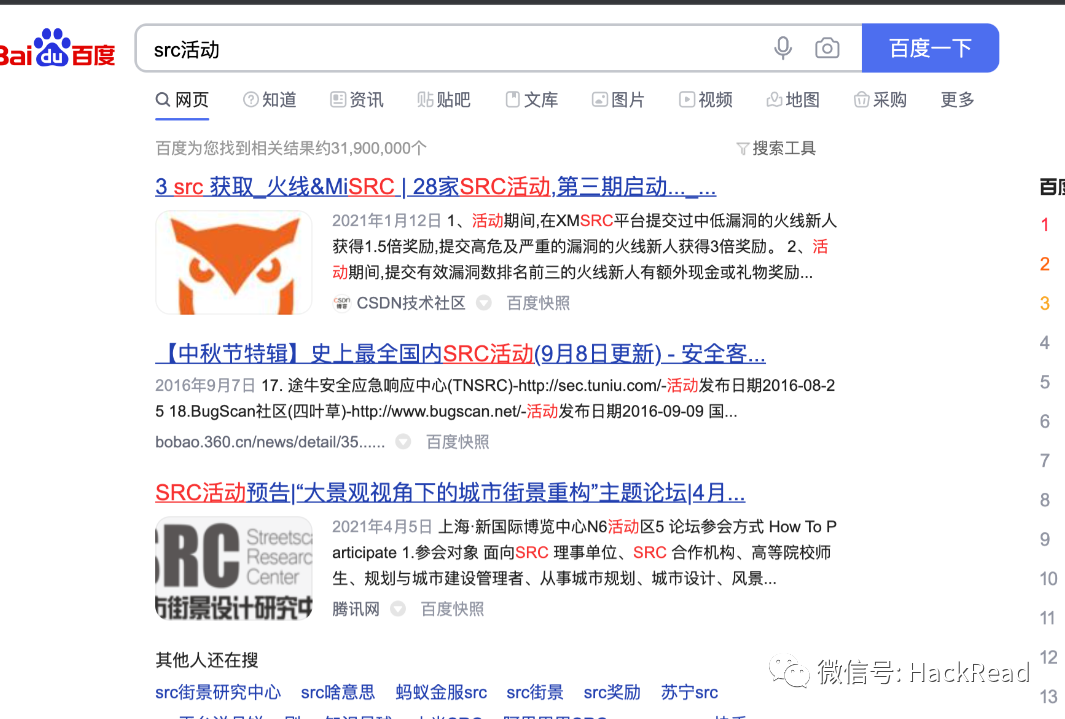Screen dimensions: 1065x719
Task: Click the Baidu logo
Action: (x=57, y=48)
